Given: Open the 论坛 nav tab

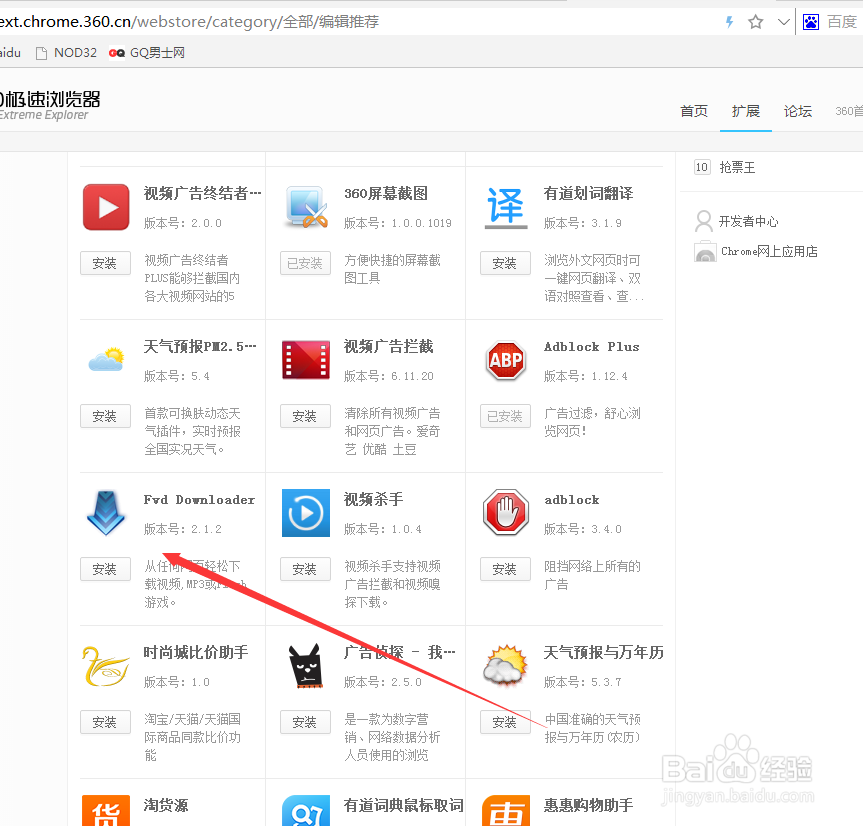Looking at the screenshot, I should click(x=798, y=111).
